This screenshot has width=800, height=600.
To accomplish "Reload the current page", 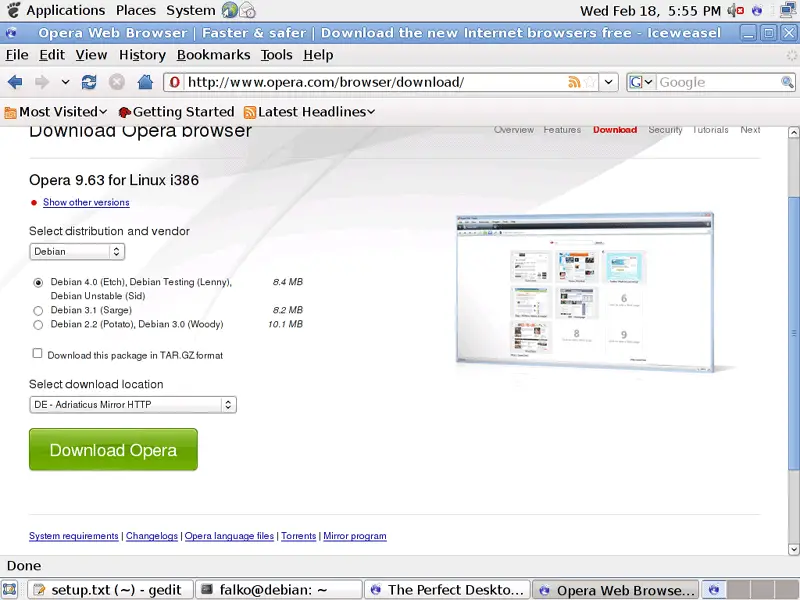I will (89, 82).
